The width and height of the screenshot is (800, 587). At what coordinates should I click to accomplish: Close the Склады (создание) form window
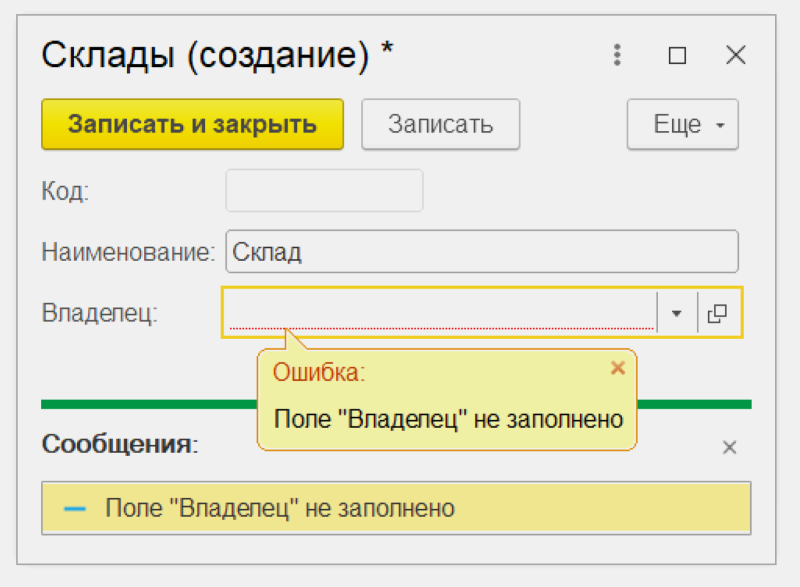[735, 55]
